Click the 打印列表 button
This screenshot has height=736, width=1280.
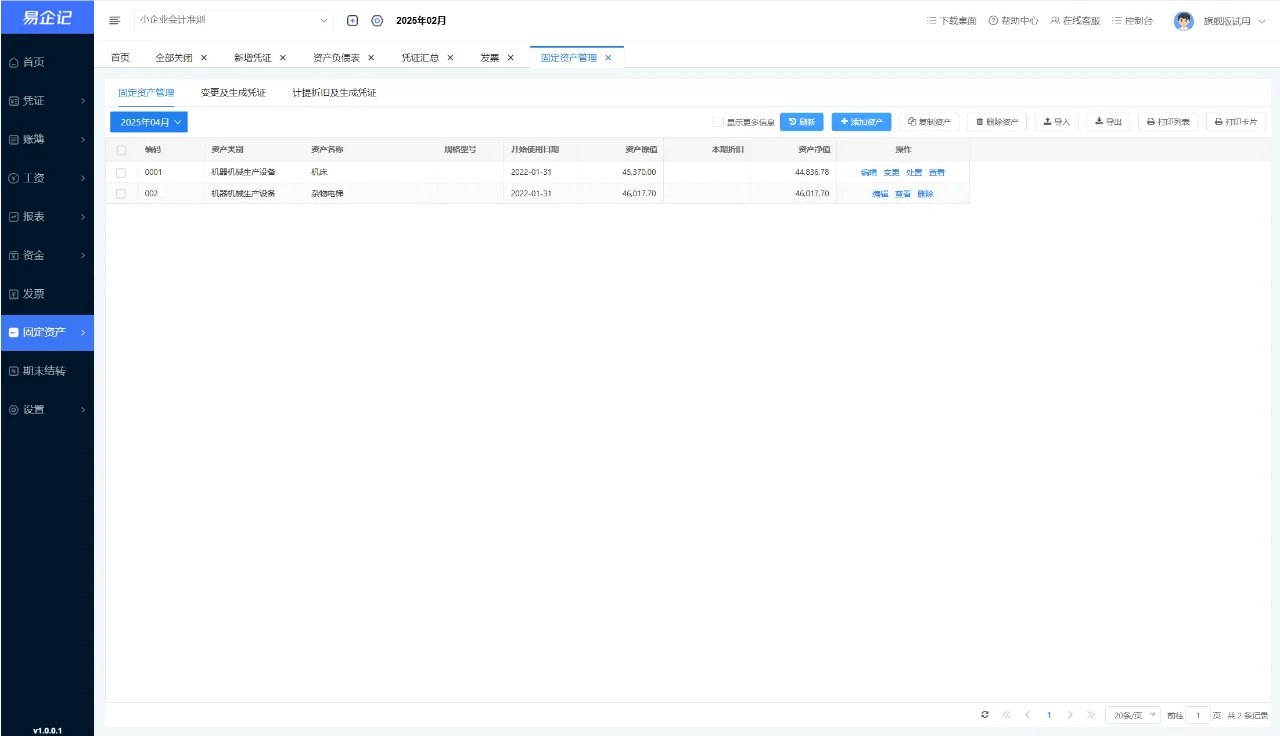click(x=1168, y=122)
